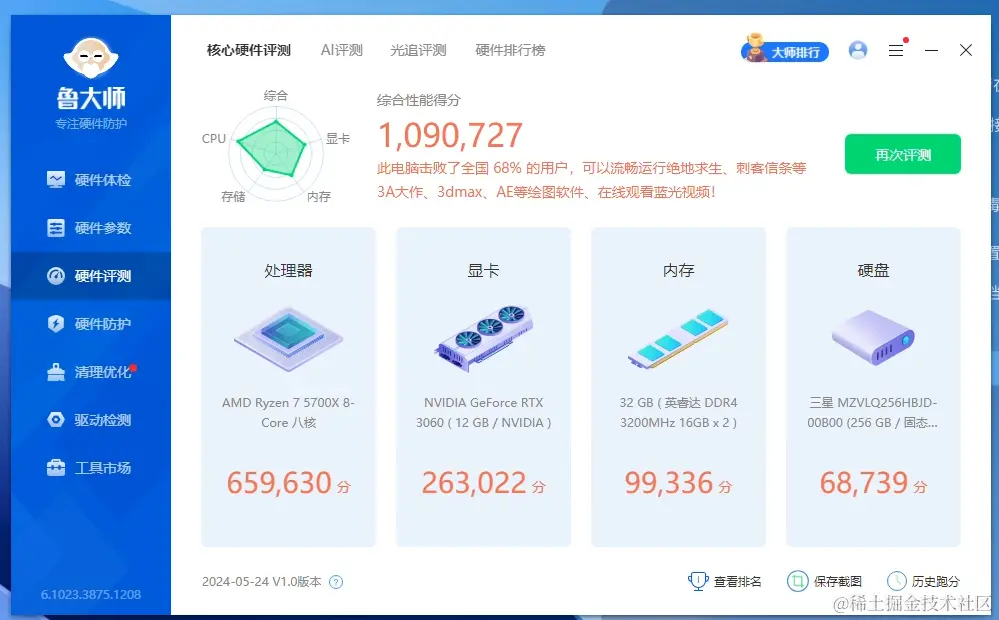Open 驱动检测 in the sidebar
Image resolution: width=999 pixels, height=620 pixels.
[x=91, y=420]
